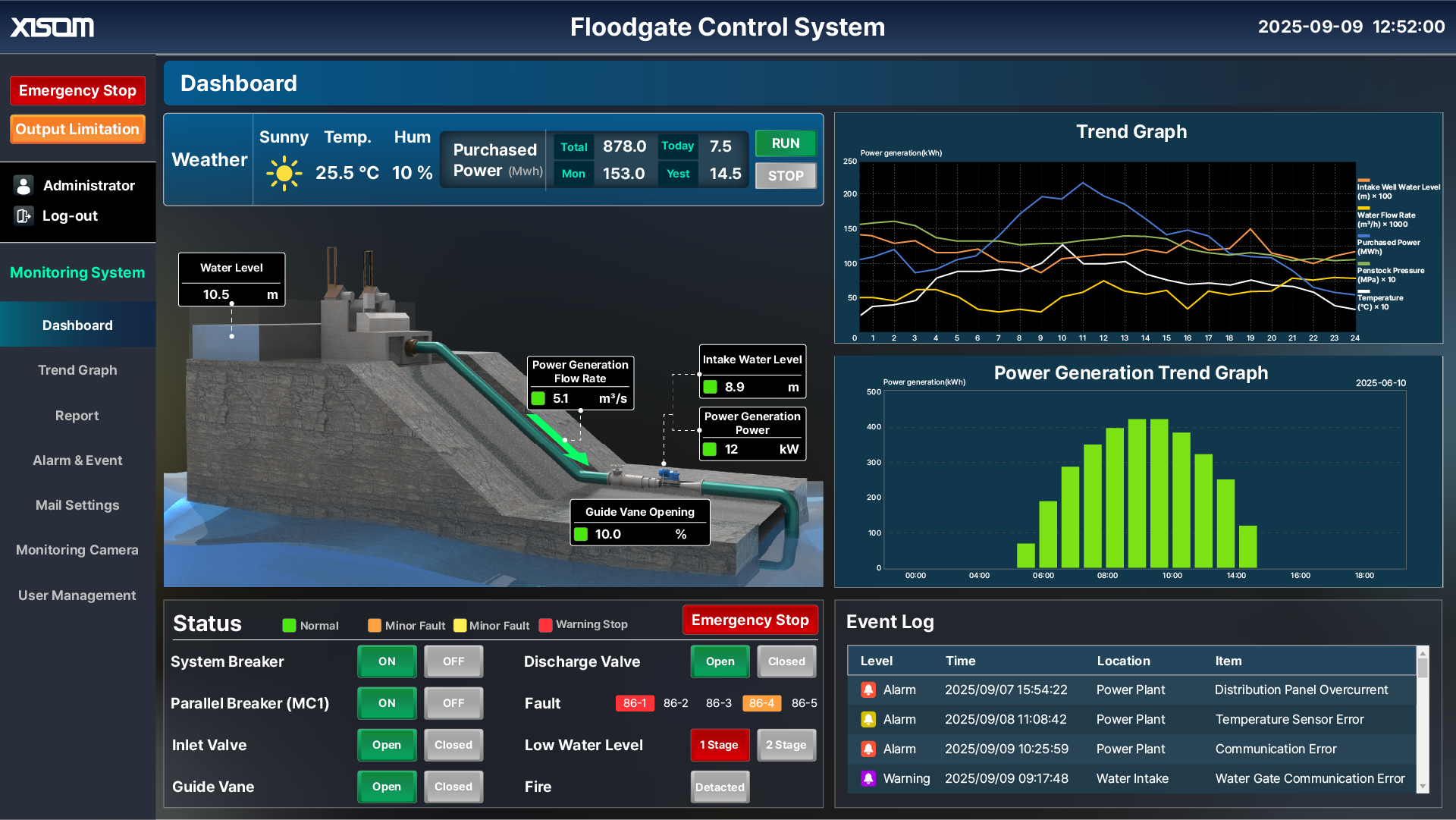
Task: Select Low Water Level 2 Stage
Action: 786,745
